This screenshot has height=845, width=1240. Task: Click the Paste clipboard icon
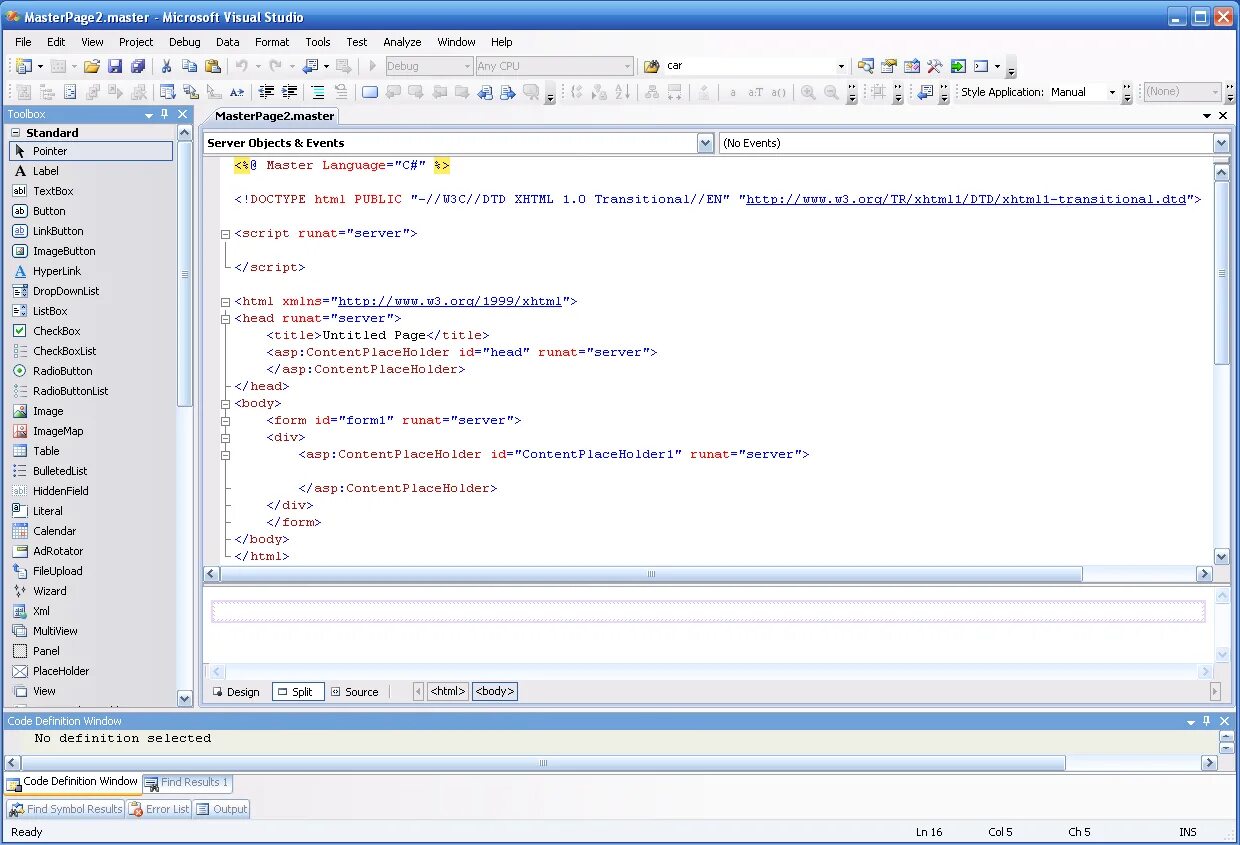pos(212,66)
